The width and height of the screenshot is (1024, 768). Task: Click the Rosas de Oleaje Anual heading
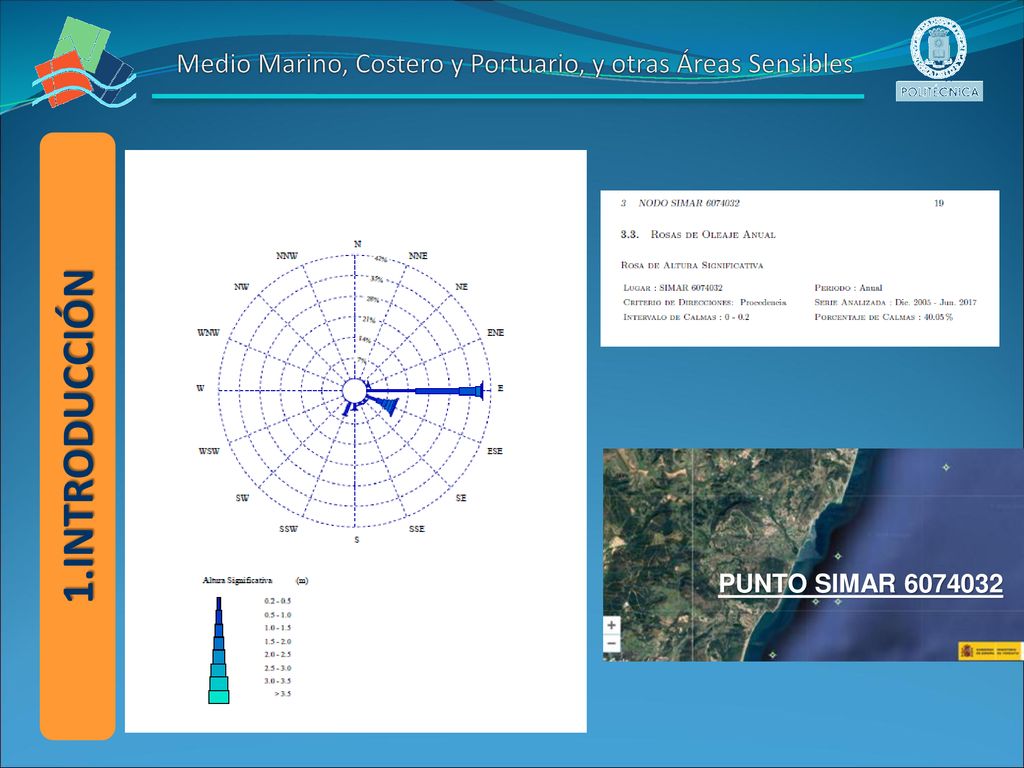coord(713,234)
